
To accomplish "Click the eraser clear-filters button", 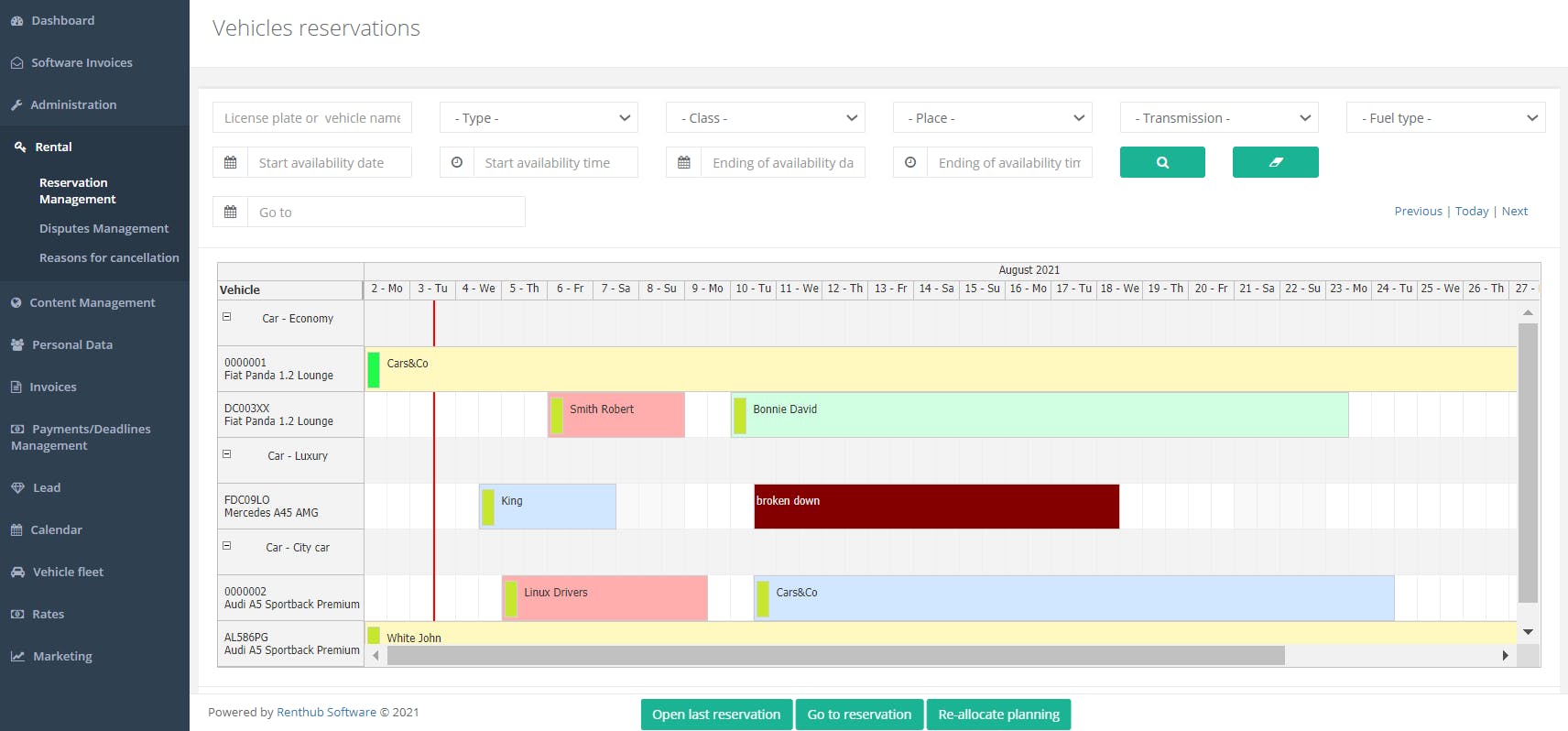I will [x=1276, y=162].
